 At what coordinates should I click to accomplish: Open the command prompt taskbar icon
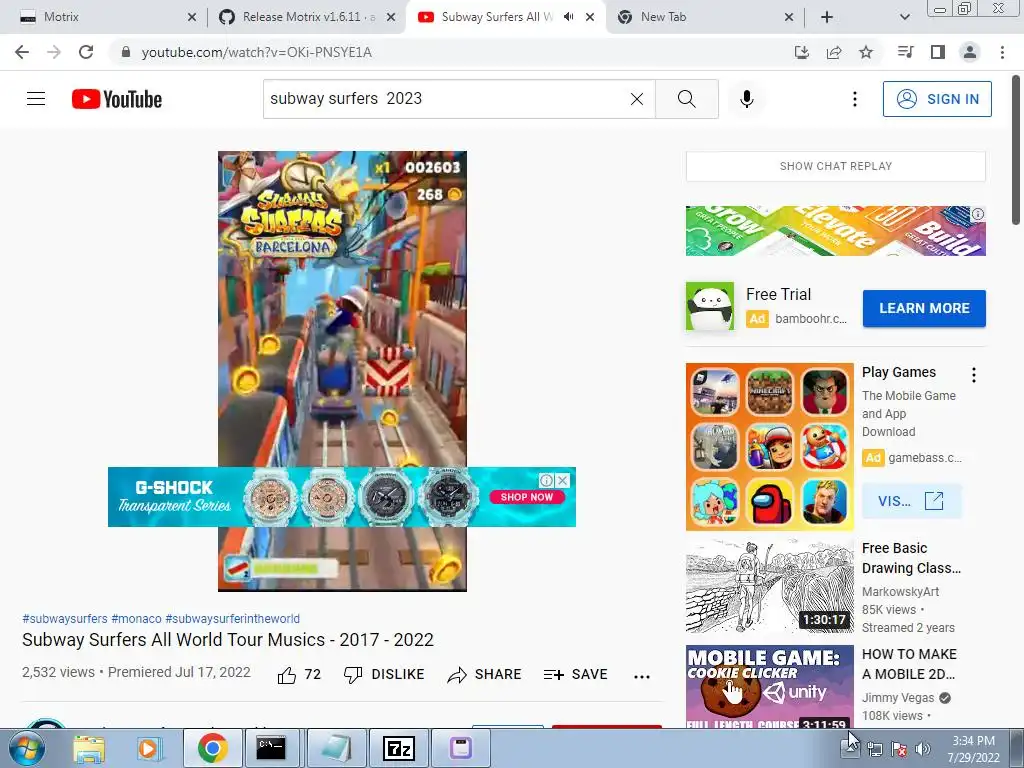pyautogui.click(x=270, y=748)
